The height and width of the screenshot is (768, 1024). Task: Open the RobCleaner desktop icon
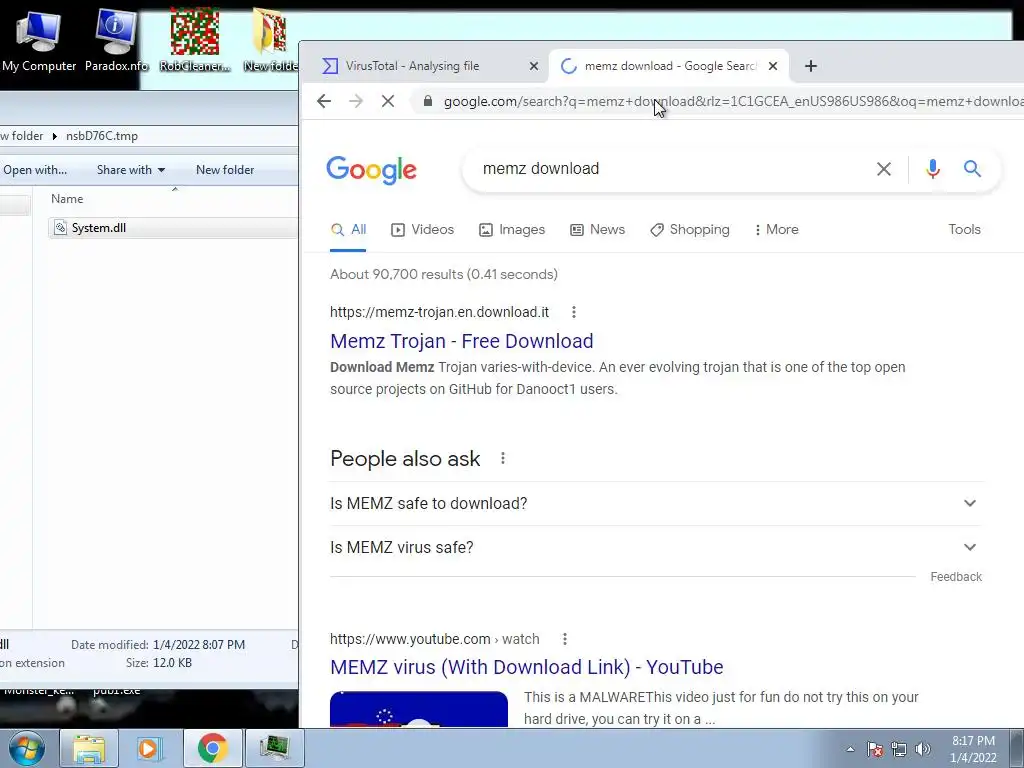[195, 39]
